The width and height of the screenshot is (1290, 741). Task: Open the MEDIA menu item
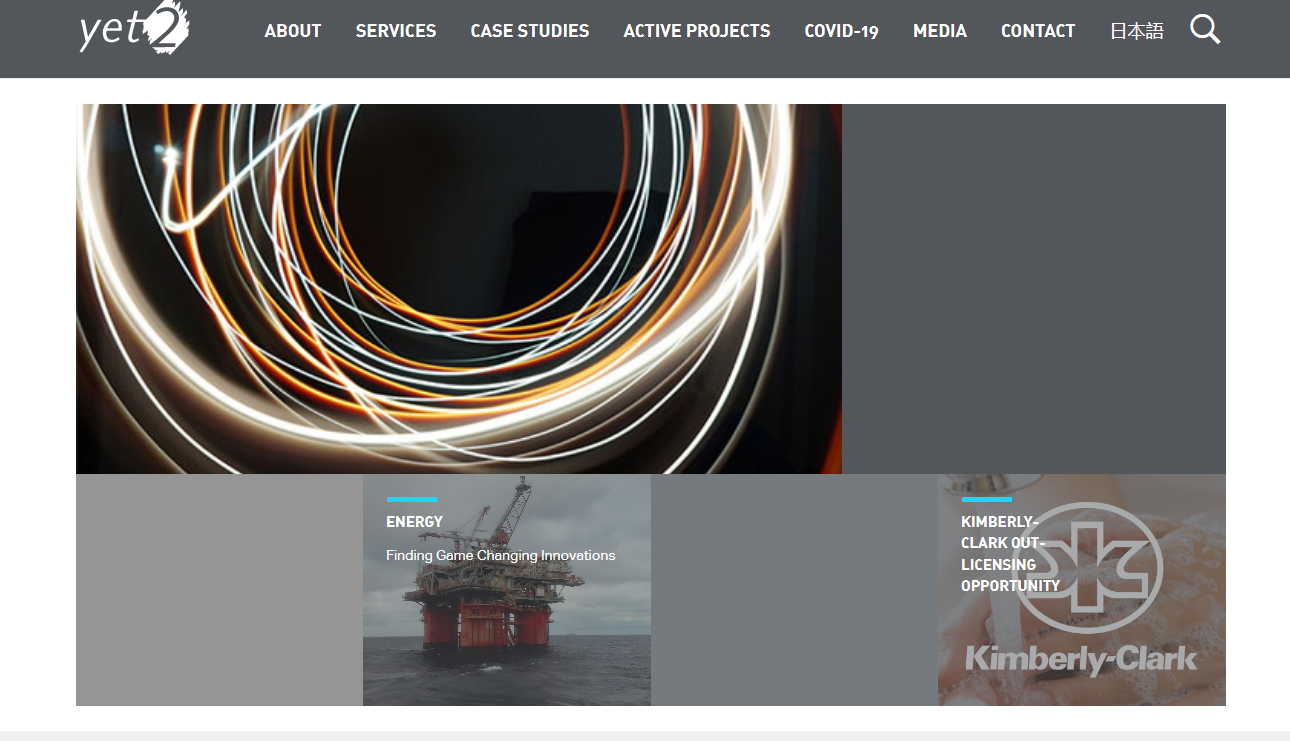point(940,31)
